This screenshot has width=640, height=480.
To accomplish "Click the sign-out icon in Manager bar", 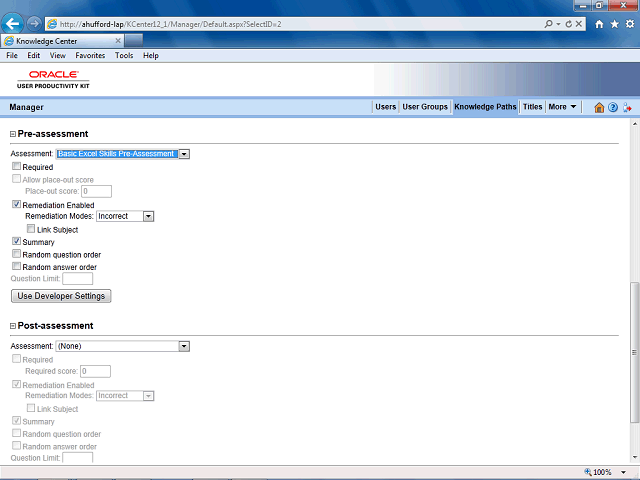I will click(x=627, y=107).
